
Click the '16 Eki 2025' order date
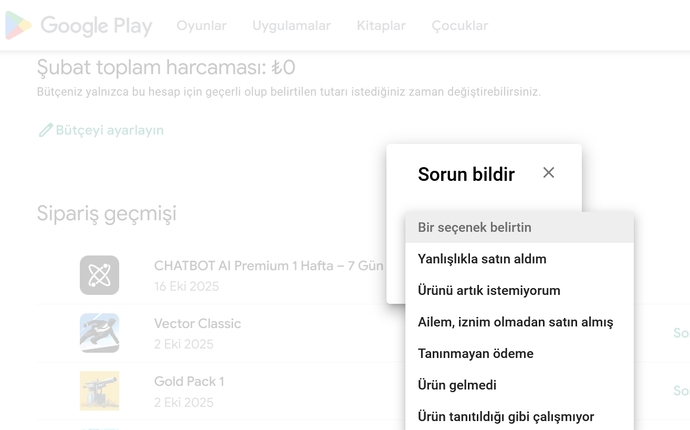[x=187, y=287]
